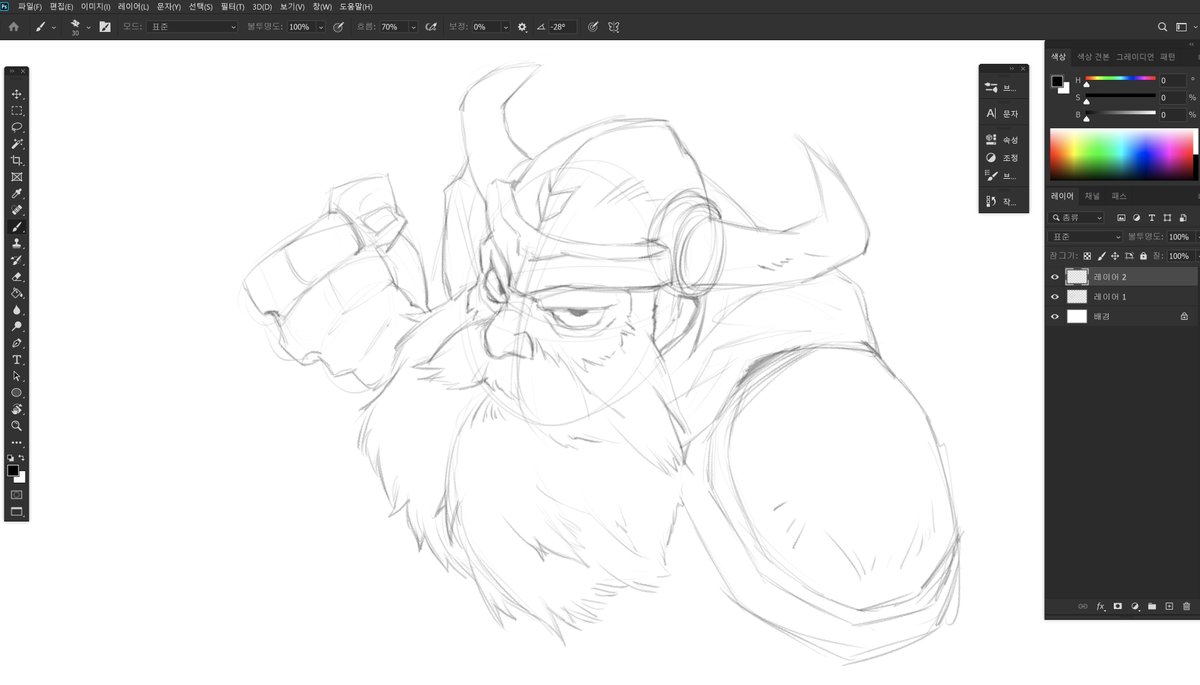Enable airbrush-style build-up
Screen dimensions: 1200x685
(432, 27)
